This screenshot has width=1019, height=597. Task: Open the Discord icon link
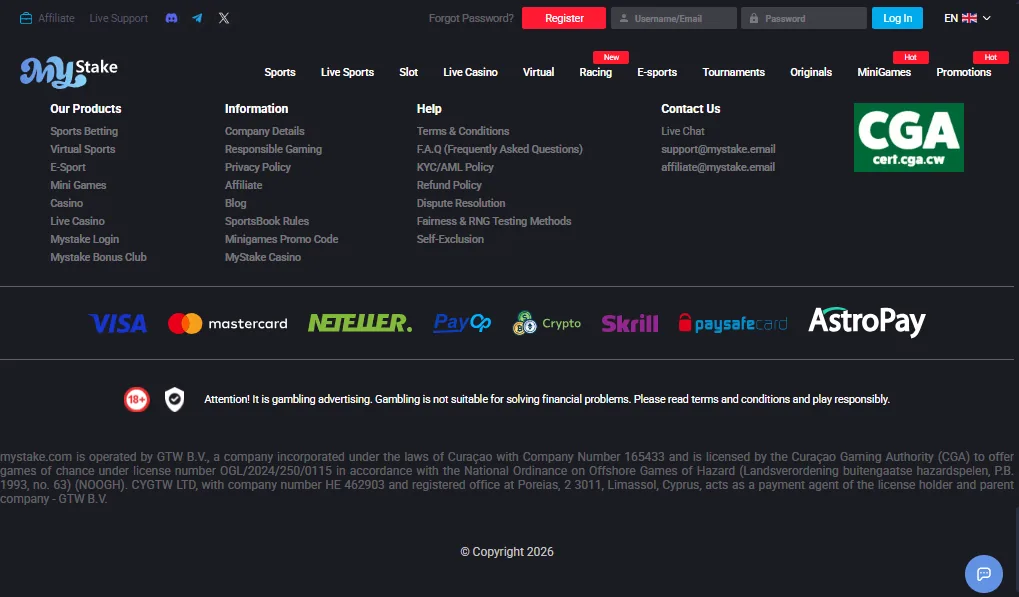pyautogui.click(x=172, y=18)
